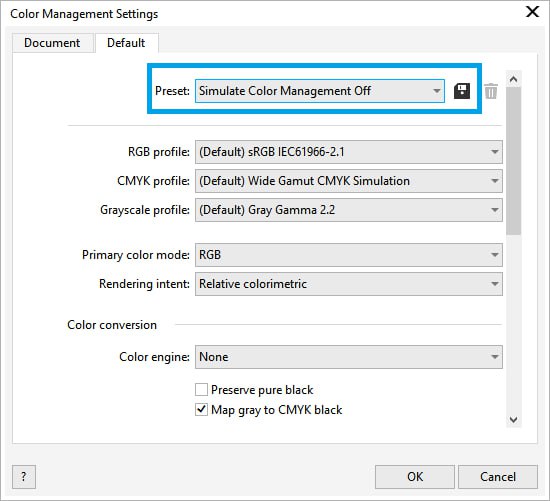Image resolution: width=550 pixels, height=501 pixels.
Task: Click the scroll down arrow in the settings panel
Action: pyautogui.click(x=514, y=420)
